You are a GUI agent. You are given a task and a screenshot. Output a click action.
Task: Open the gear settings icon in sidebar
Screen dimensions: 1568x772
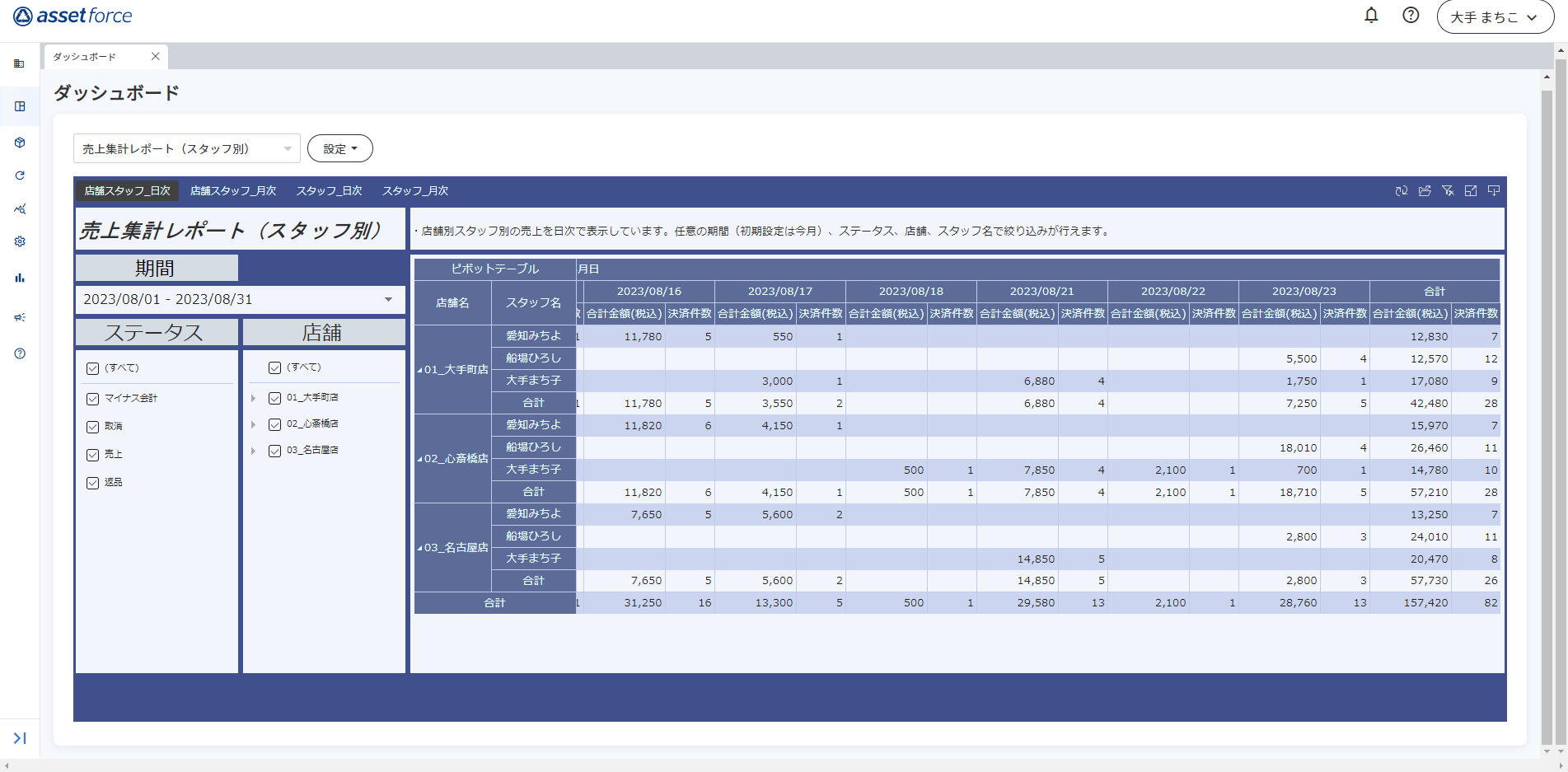[x=20, y=241]
